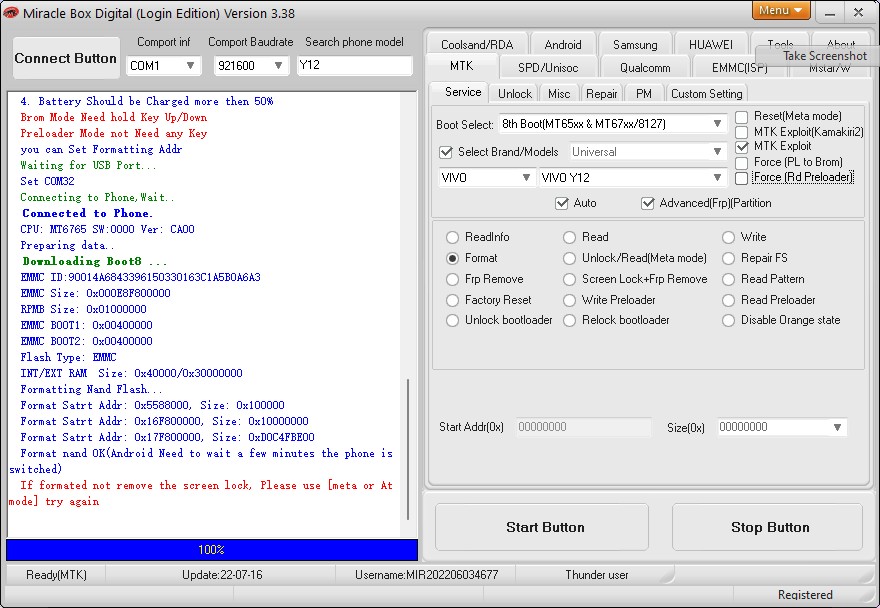Open the Service sub-tab

462,92
